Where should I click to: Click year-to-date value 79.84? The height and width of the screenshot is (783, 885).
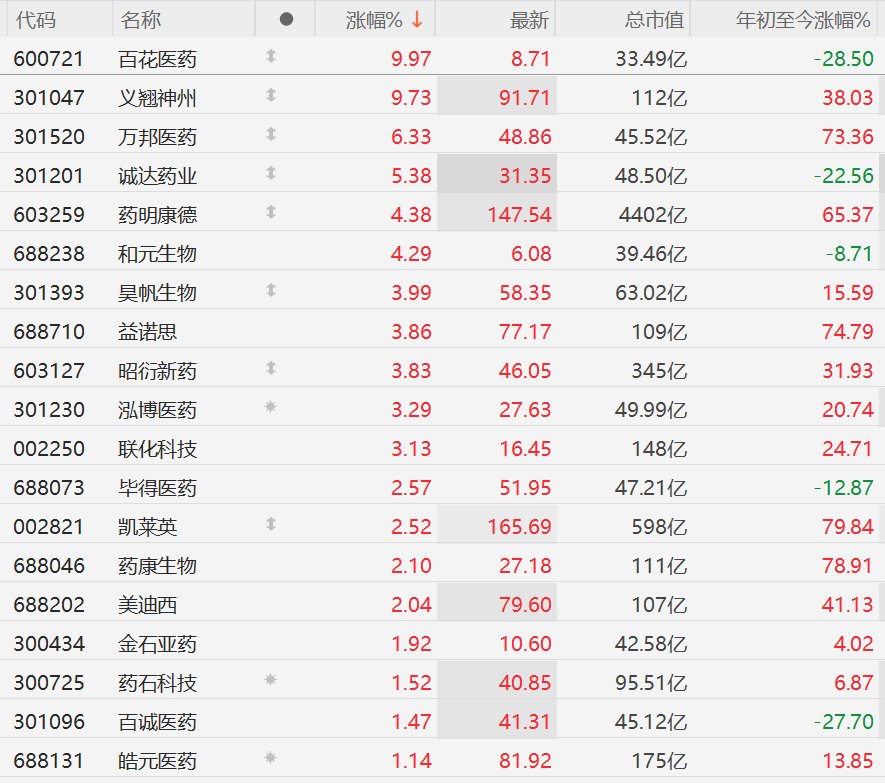(848, 527)
